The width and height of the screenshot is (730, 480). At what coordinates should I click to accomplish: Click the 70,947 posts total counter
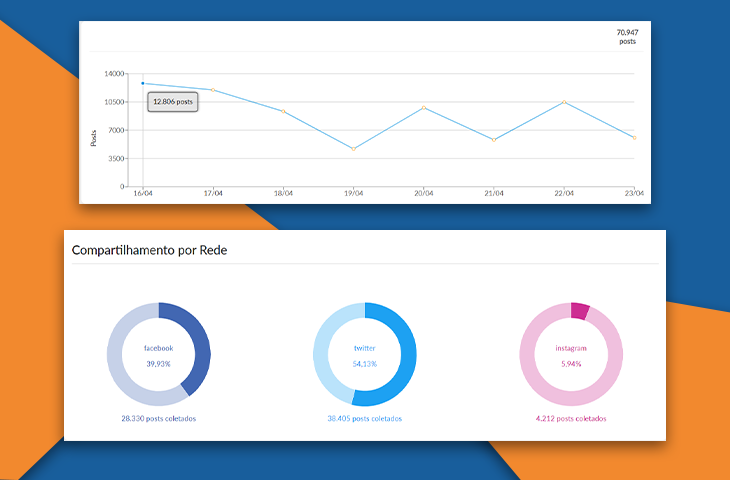point(627,37)
